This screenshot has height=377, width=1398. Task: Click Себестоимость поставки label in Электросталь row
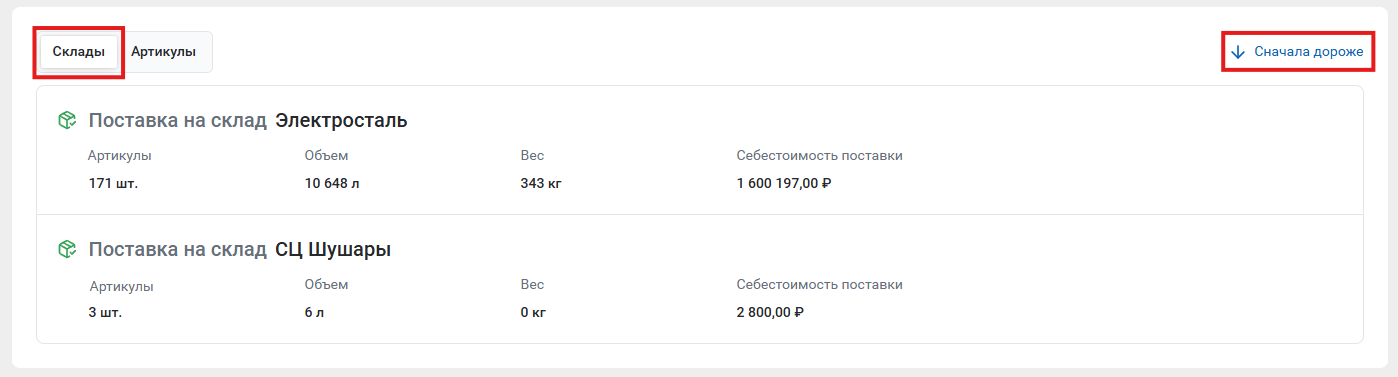820,156
